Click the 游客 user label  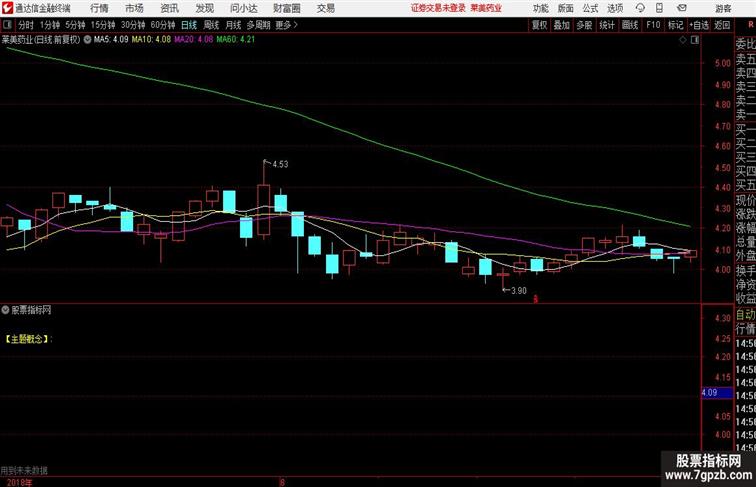point(723,8)
